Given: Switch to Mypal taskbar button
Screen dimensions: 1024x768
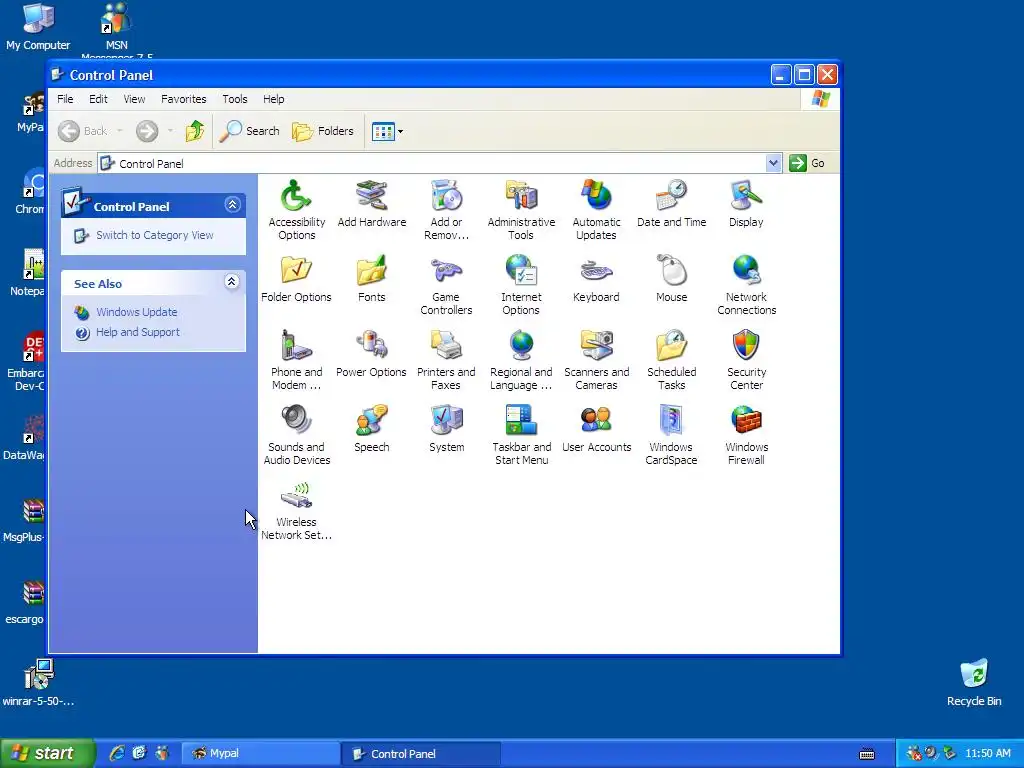Looking at the screenshot, I should (260, 754).
